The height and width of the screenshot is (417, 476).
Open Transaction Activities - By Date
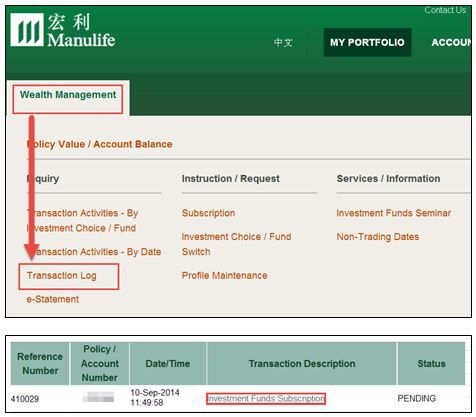click(x=94, y=252)
